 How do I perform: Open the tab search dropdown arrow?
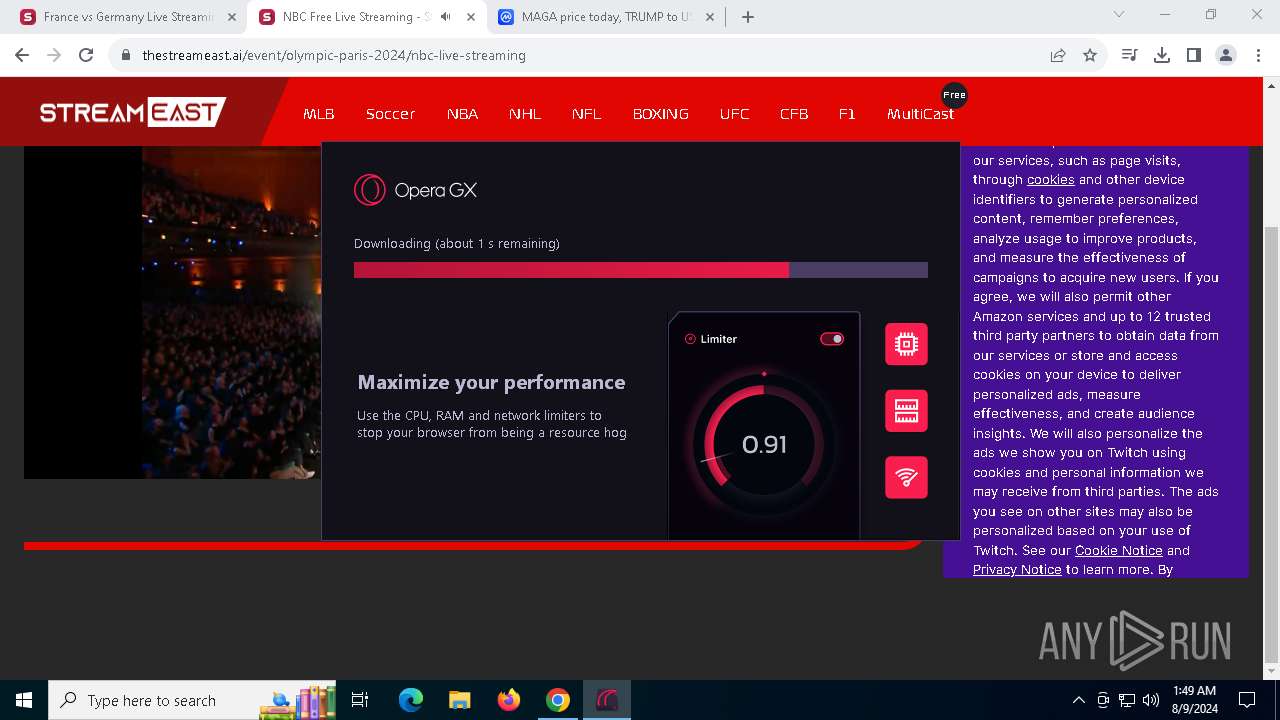click(1119, 15)
